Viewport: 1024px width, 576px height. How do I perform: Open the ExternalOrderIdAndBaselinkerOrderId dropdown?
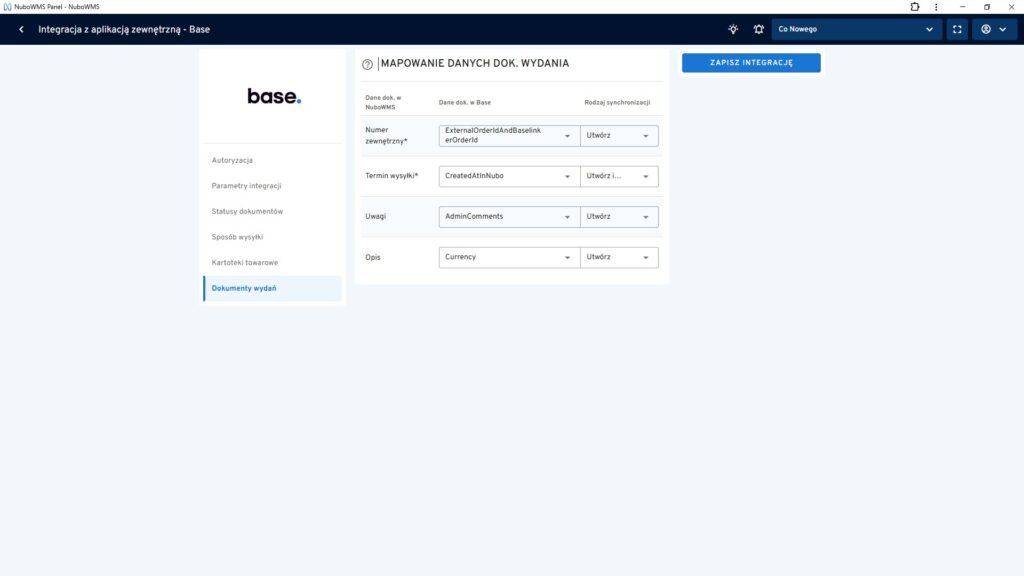508,135
